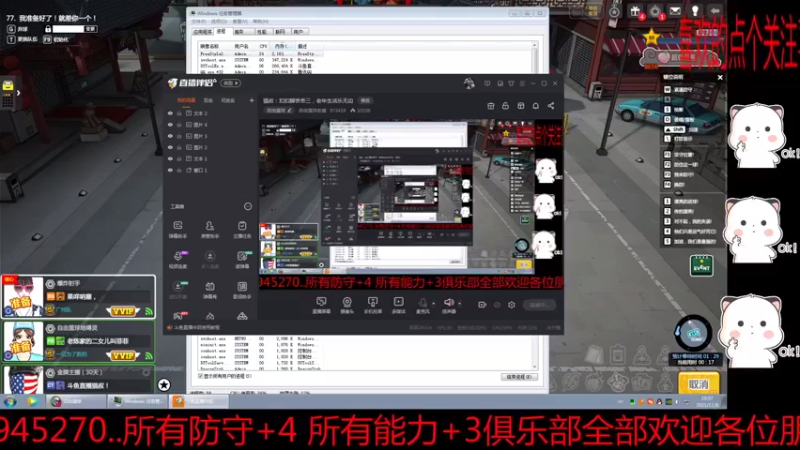Add a new scene with the plus icon
Image resolution: width=800 pixels, height=450 pixels.
252,101
